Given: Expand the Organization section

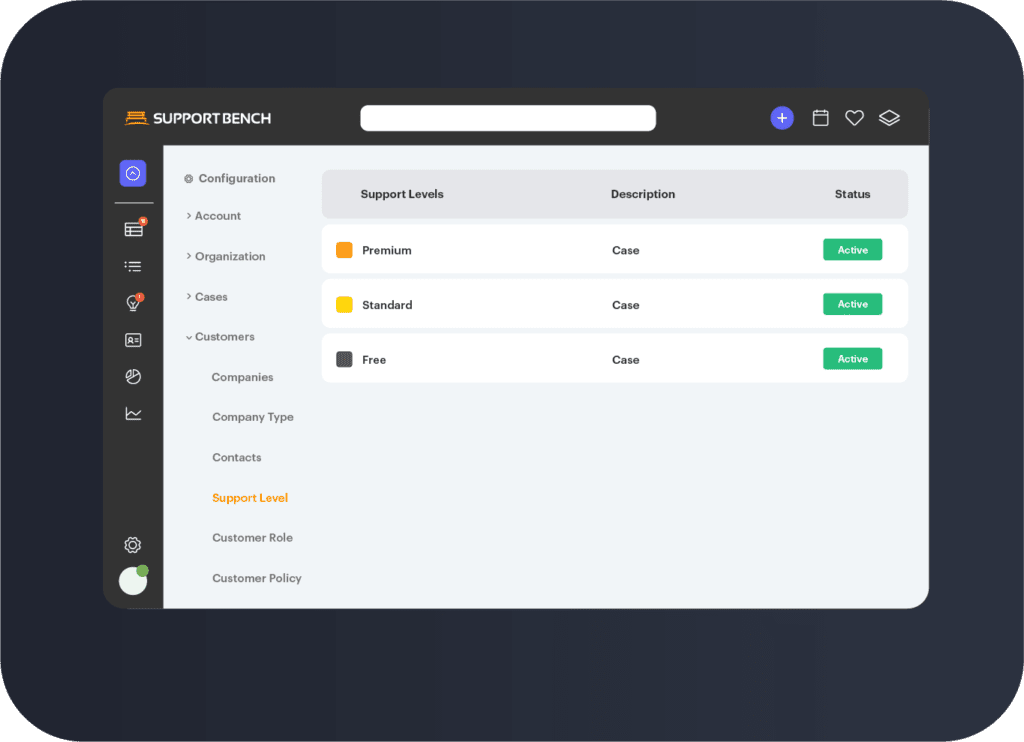Looking at the screenshot, I should pos(229,256).
